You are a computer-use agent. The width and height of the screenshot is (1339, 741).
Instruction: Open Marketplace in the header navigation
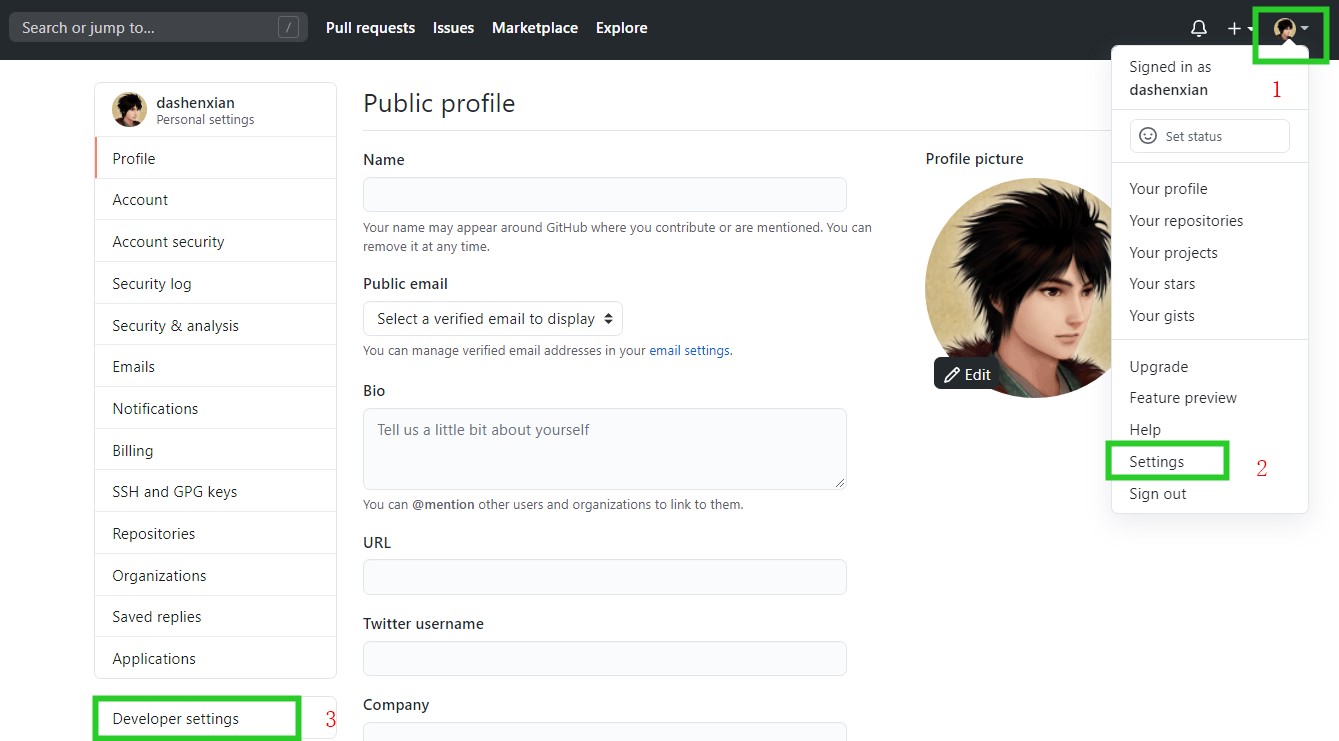(534, 28)
